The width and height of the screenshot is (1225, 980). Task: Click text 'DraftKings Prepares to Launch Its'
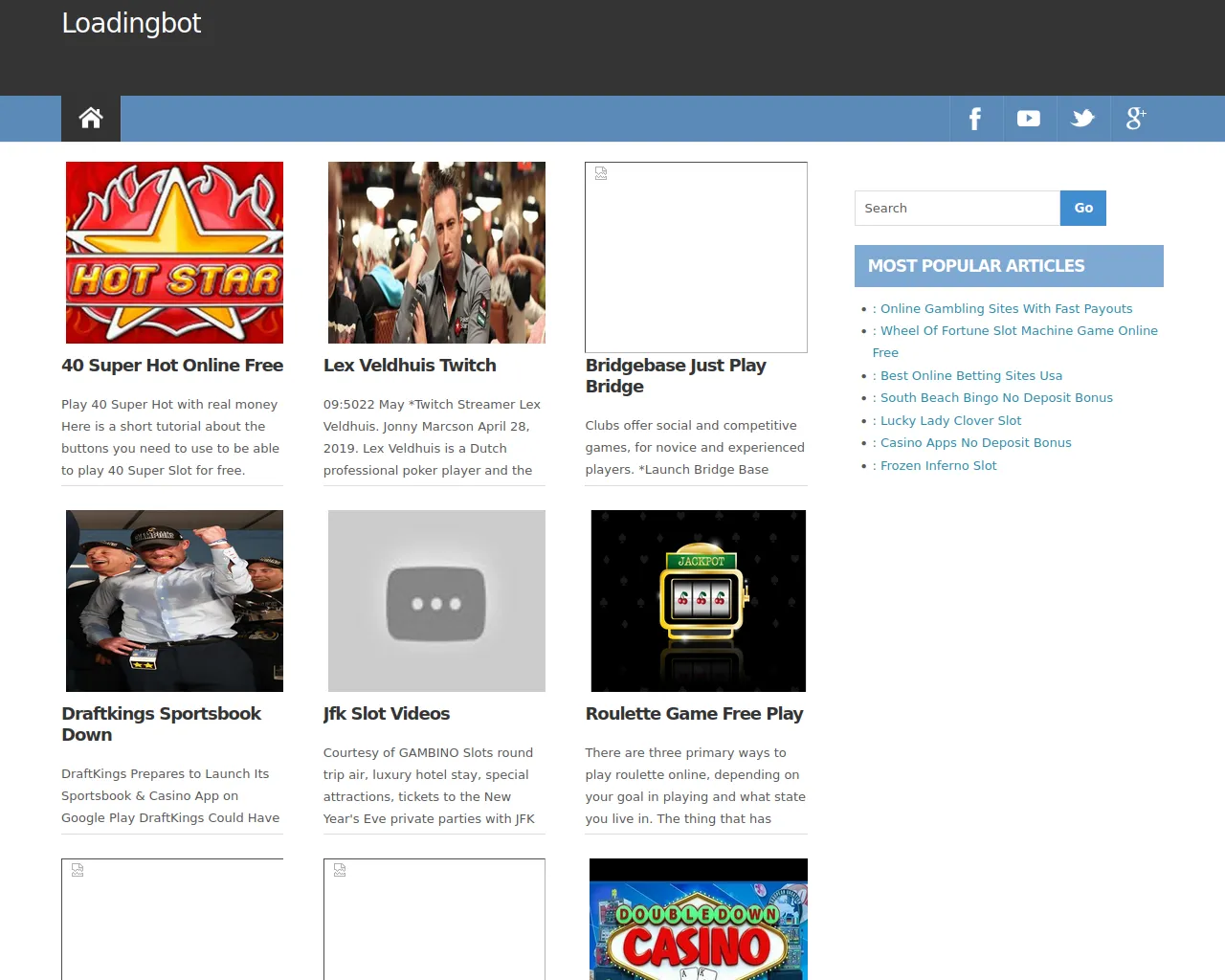166,773
